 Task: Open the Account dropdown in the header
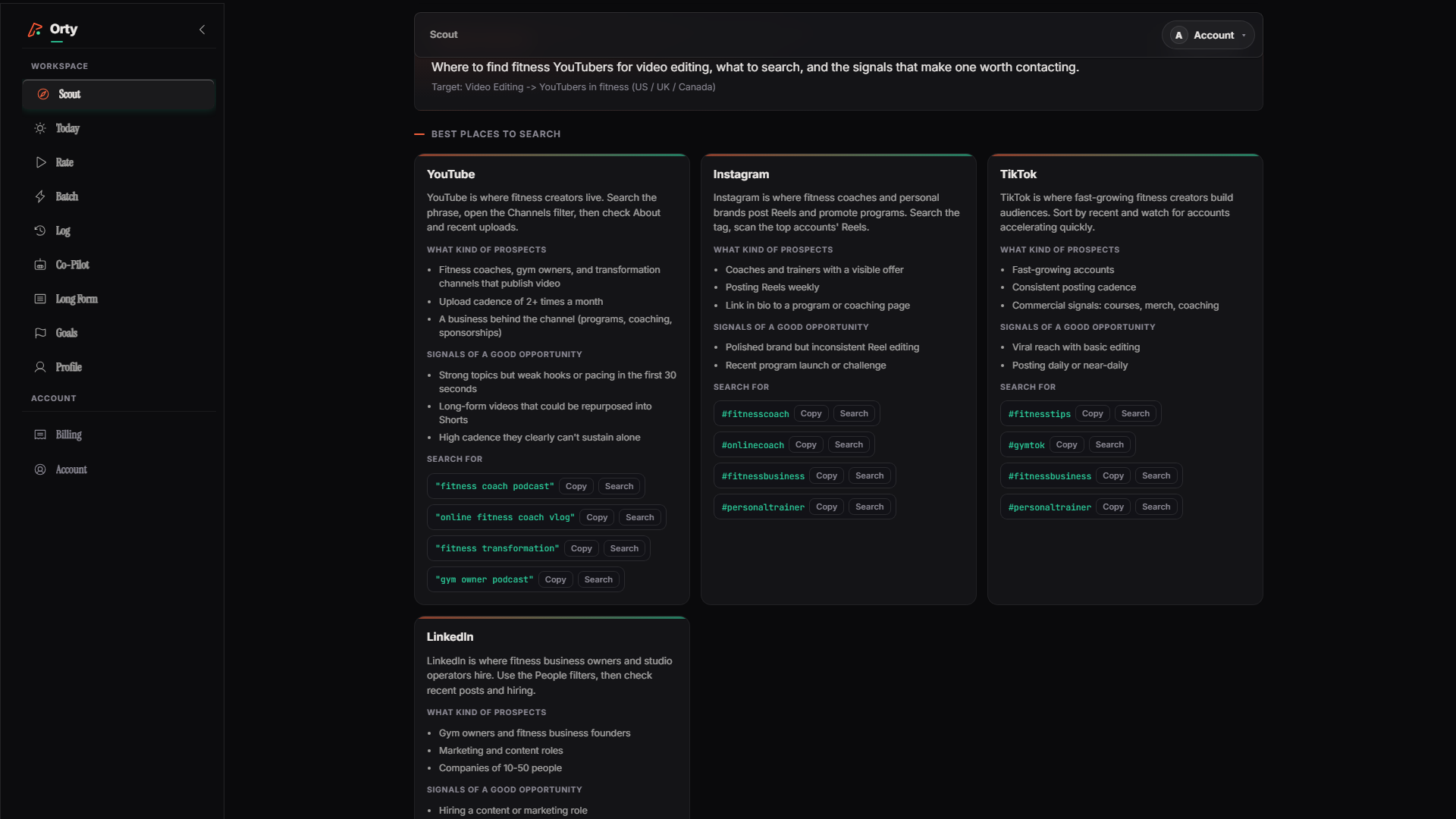[x=1207, y=35]
